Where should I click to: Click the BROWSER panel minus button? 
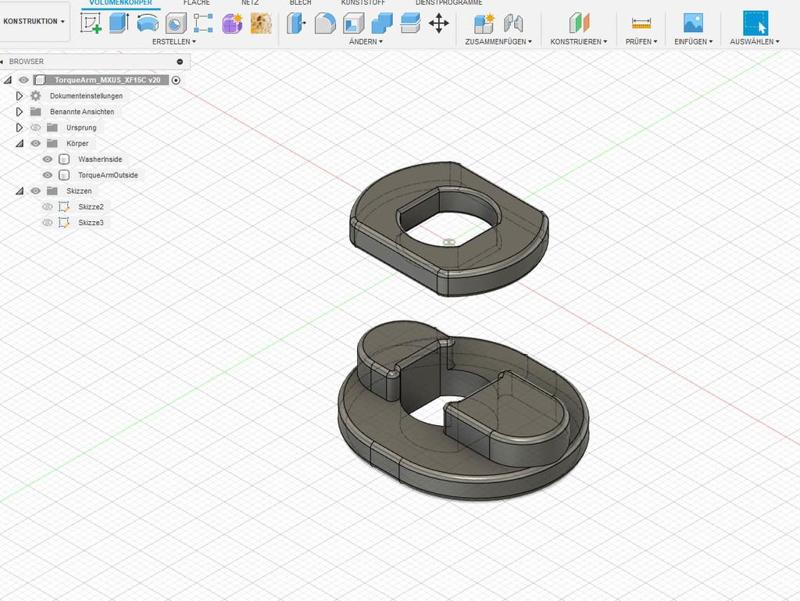pos(180,61)
